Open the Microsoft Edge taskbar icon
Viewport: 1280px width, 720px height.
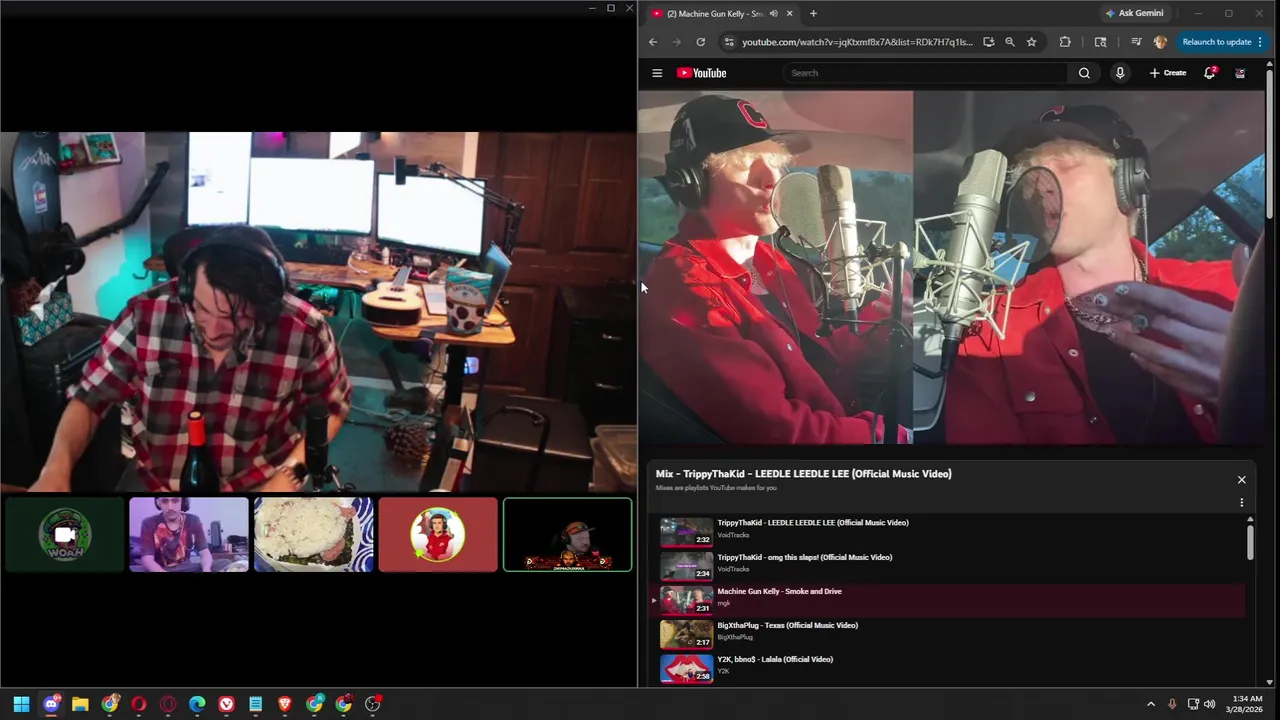tap(197, 704)
